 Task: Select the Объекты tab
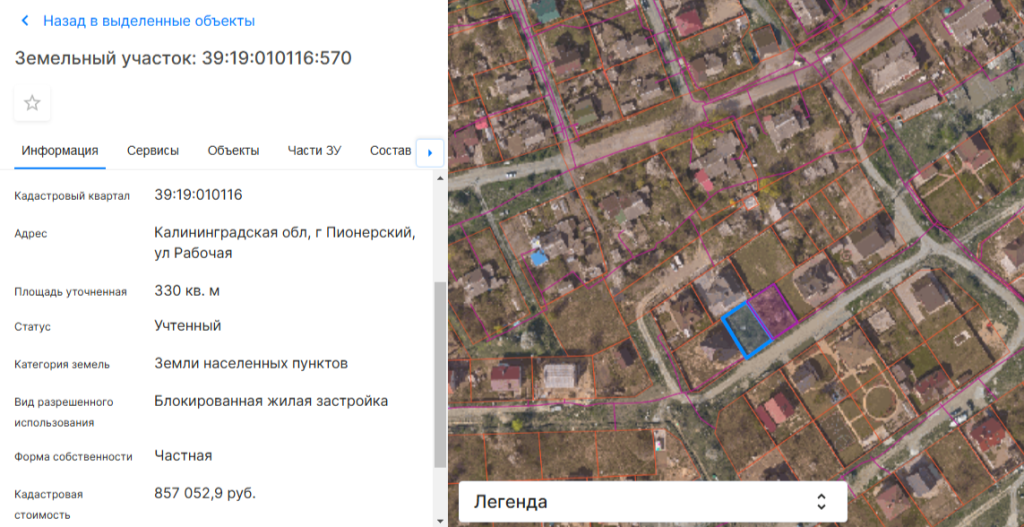(233, 151)
